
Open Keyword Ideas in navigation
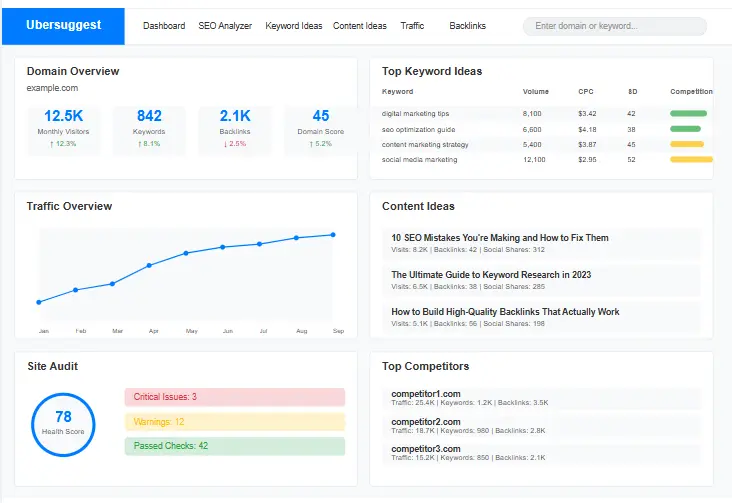tap(294, 26)
